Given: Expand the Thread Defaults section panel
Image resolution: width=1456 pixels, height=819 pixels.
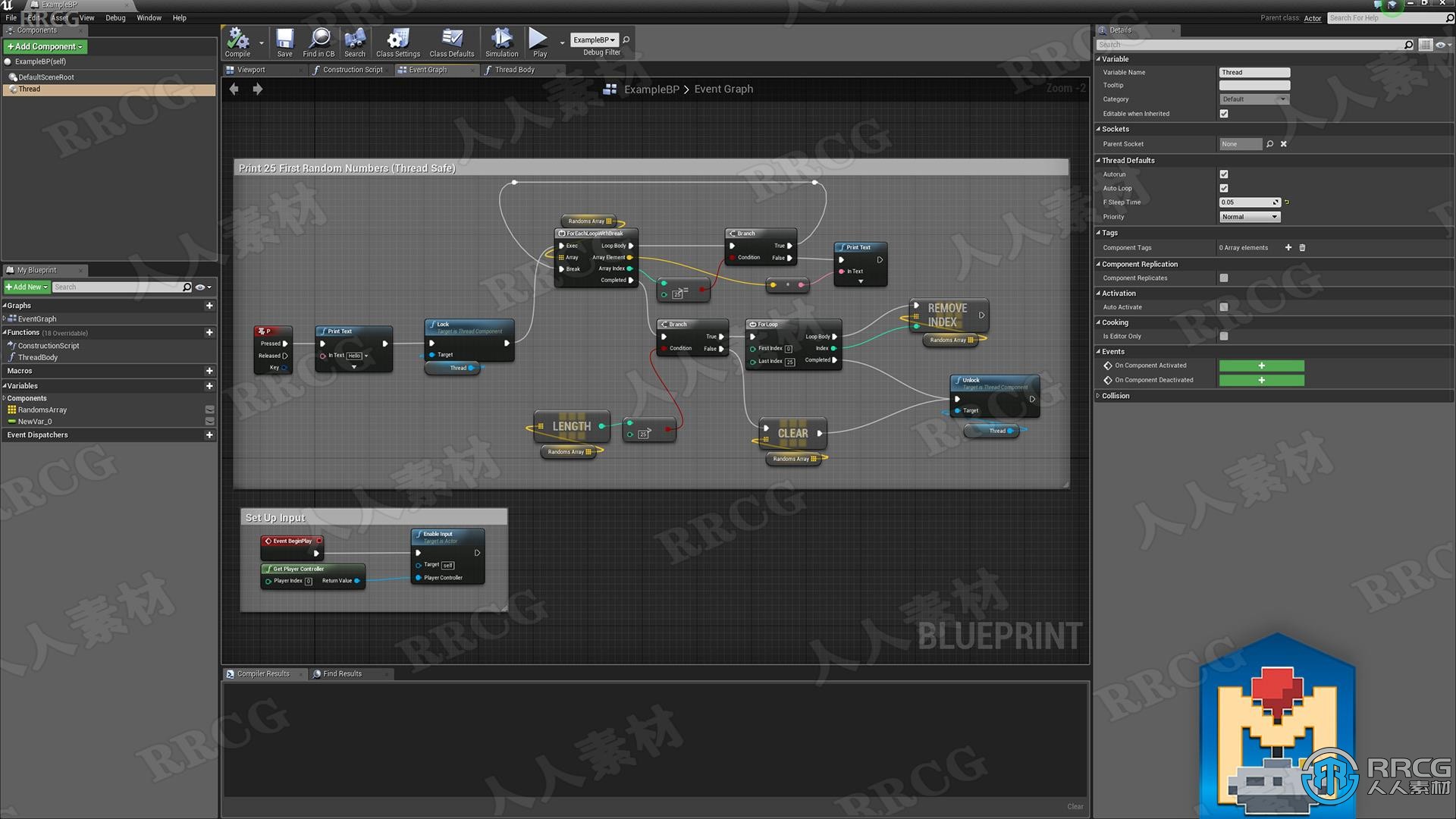Looking at the screenshot, I should [1097, 159].
